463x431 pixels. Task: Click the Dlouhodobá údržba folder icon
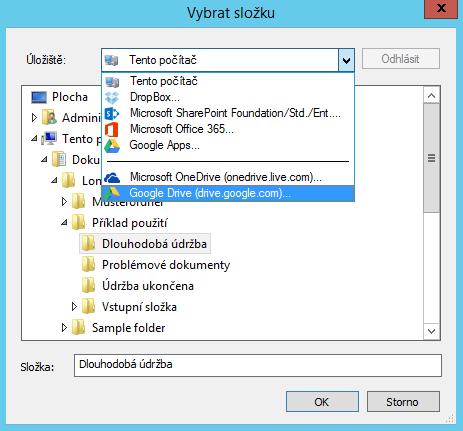coord(89,243)
